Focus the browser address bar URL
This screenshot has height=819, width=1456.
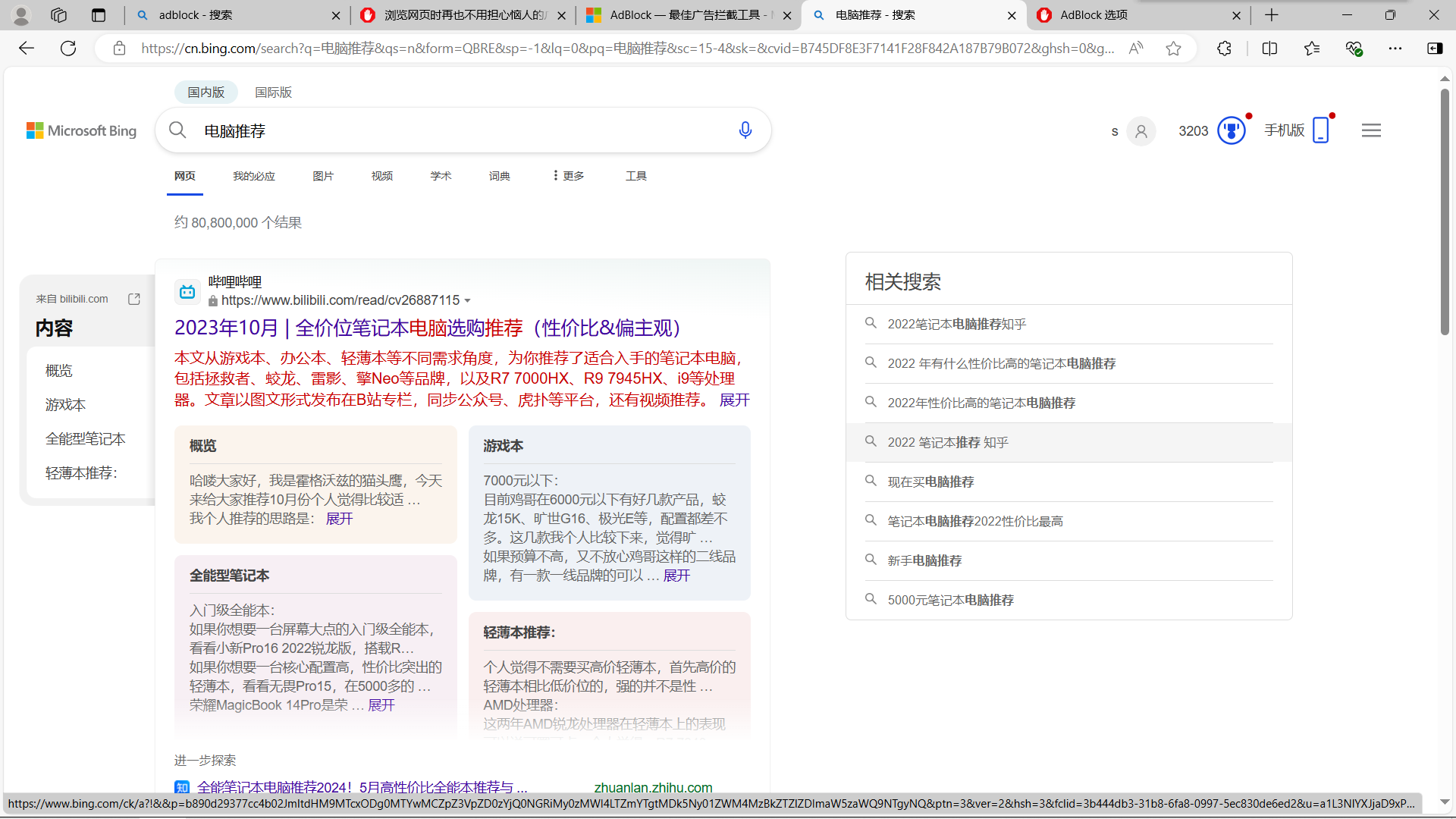tap(628, 49)
